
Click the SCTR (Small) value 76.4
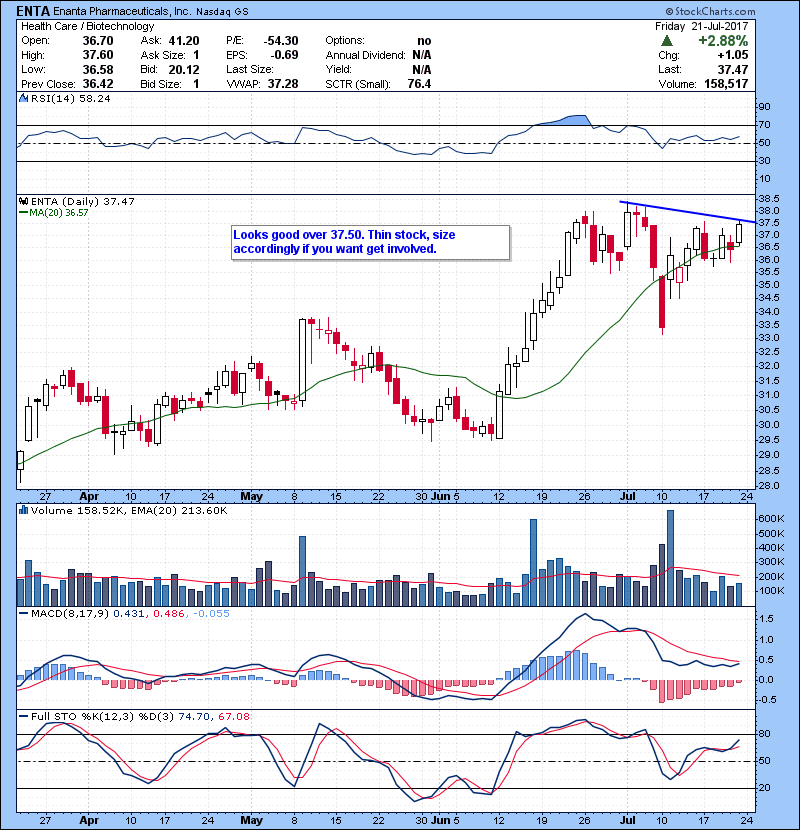click(x=419, y=84)
